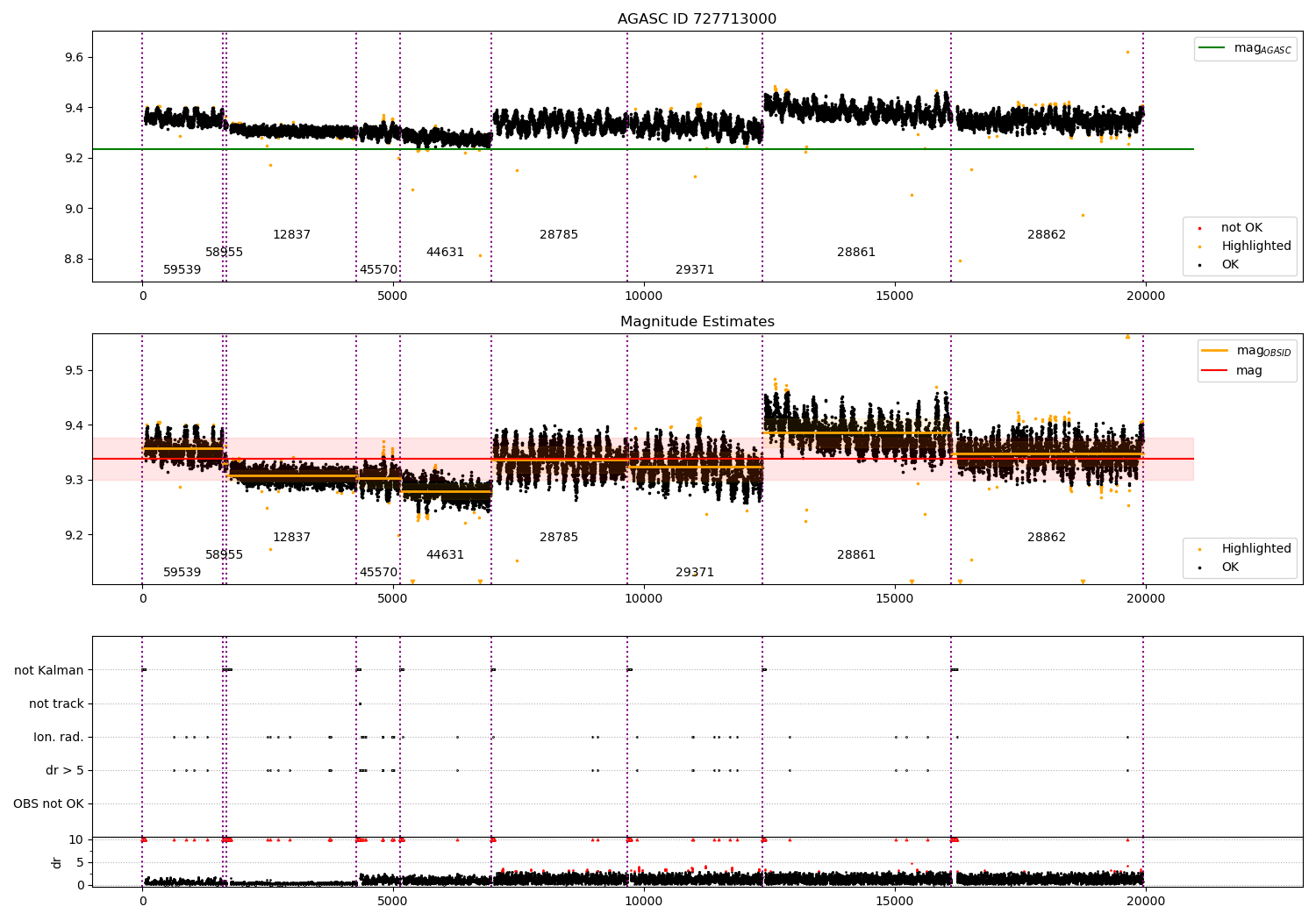Click the red "mag" legend entry
Viewport: 1316px width, 921px height.
click(1249, 371)
